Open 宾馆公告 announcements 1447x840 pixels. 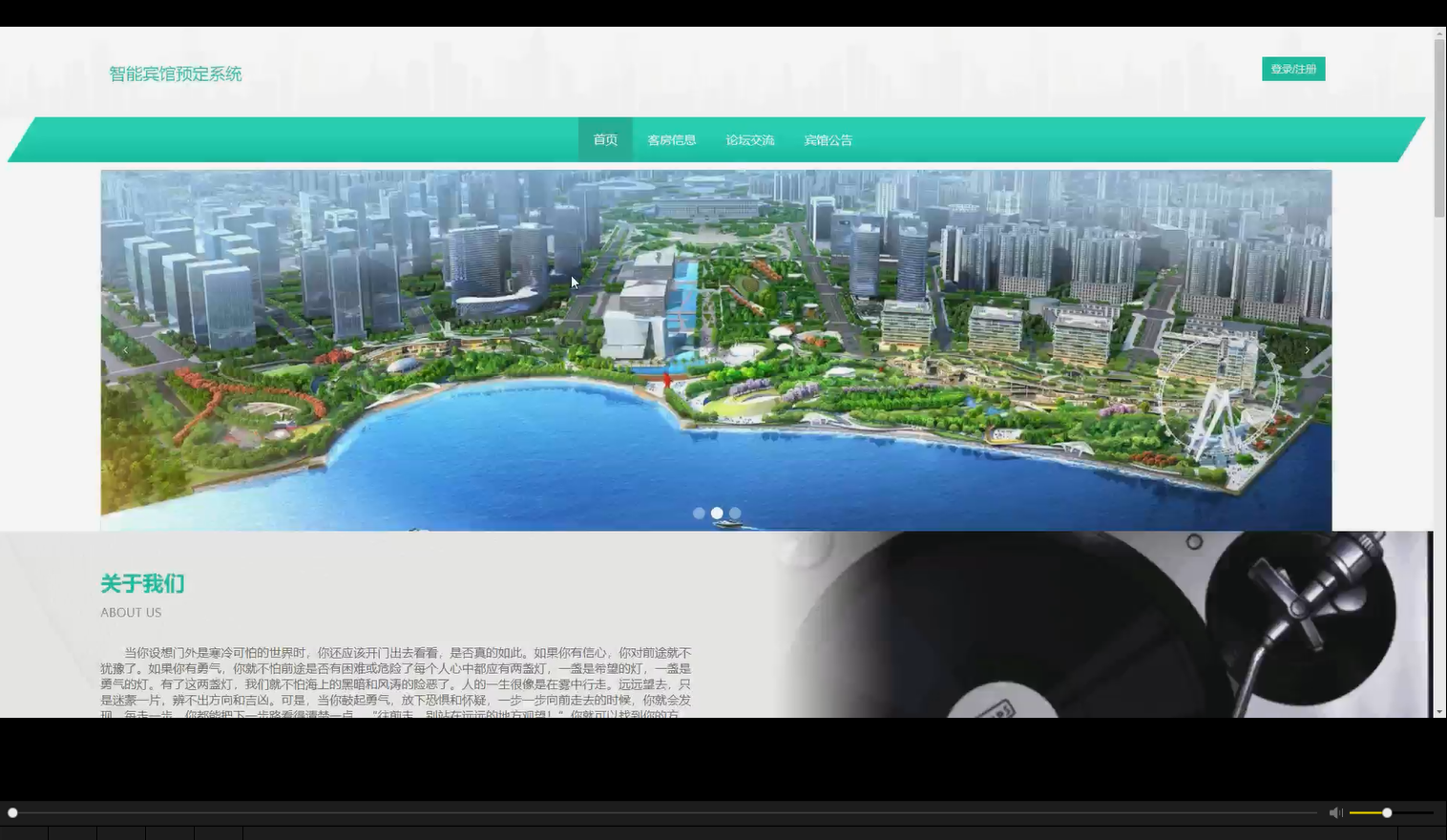(x=828, y=139)
